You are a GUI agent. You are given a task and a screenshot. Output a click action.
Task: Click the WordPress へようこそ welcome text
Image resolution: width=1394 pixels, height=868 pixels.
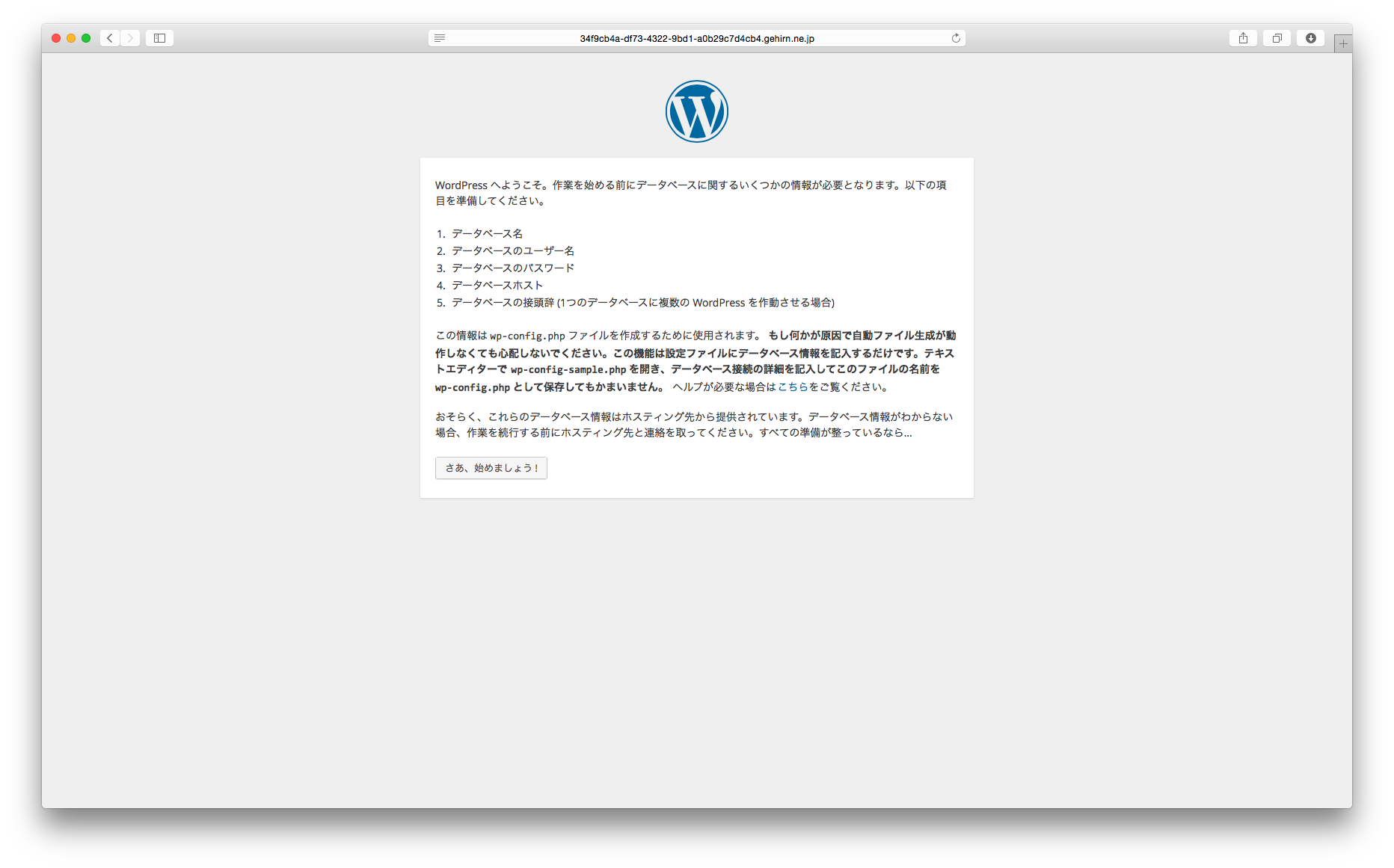[x=692, y=193]
